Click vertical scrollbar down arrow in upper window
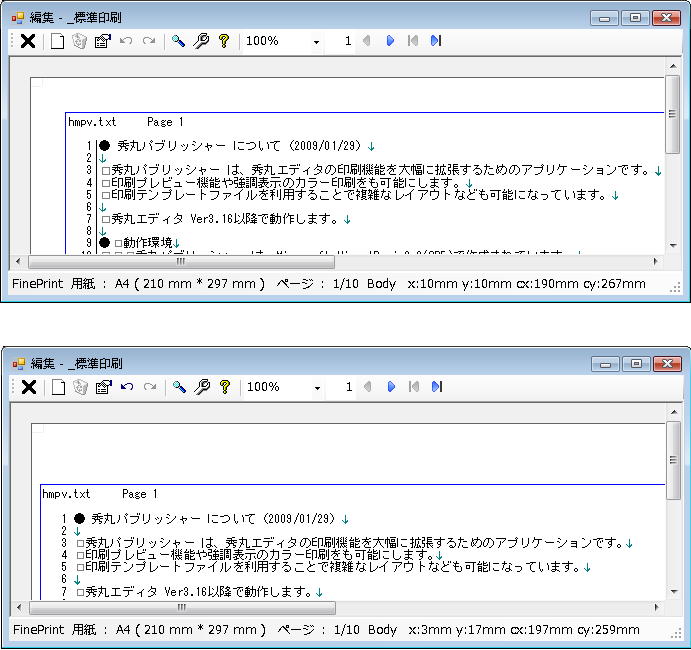The height and width of the screenshot is (650, 691). point(674,247)
